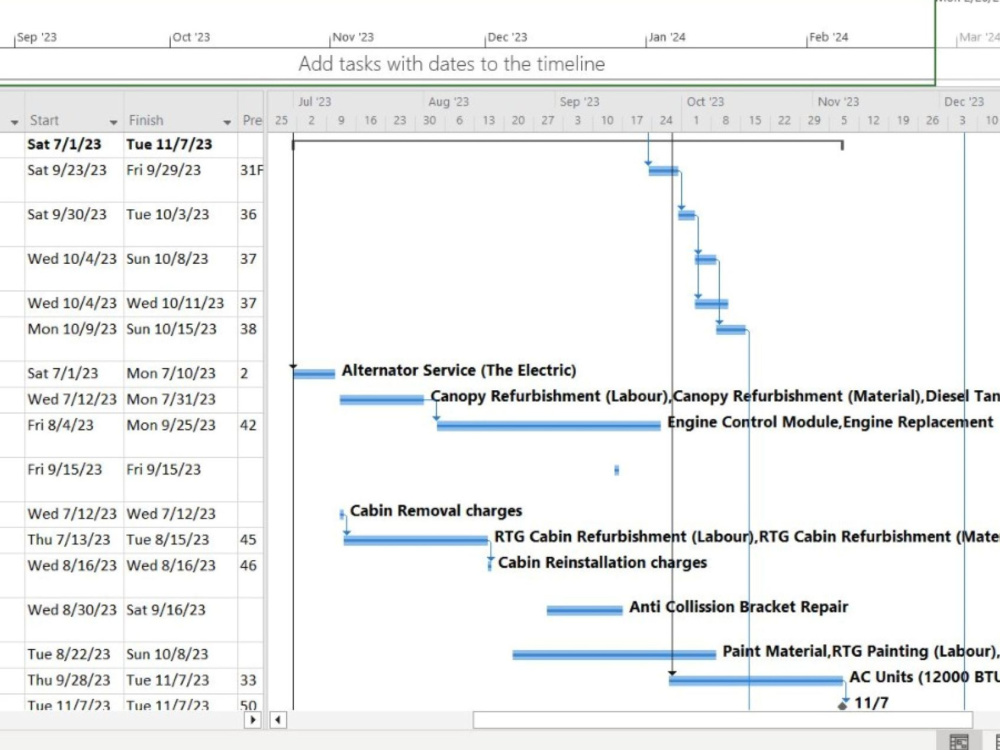
Task: Click the Gantt chart's scroll left arrow
Action: [277, 720]
